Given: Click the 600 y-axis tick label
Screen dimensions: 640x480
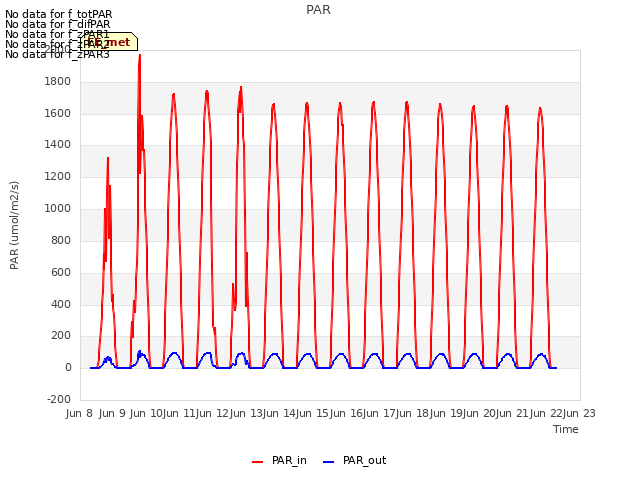Looking at the screenshot, I should [x=61, y=272].
